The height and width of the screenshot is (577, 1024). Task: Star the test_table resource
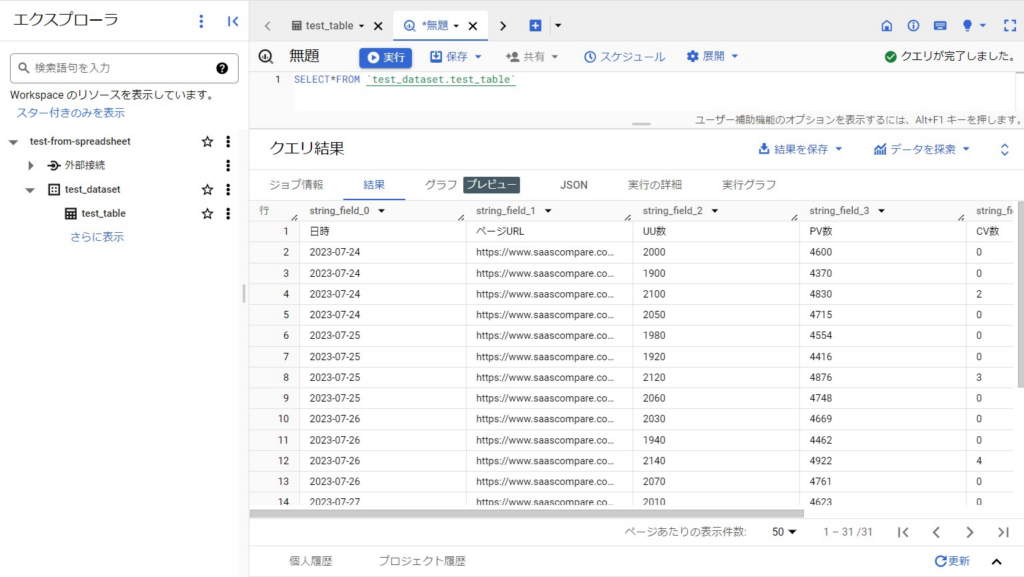[207, 213]
